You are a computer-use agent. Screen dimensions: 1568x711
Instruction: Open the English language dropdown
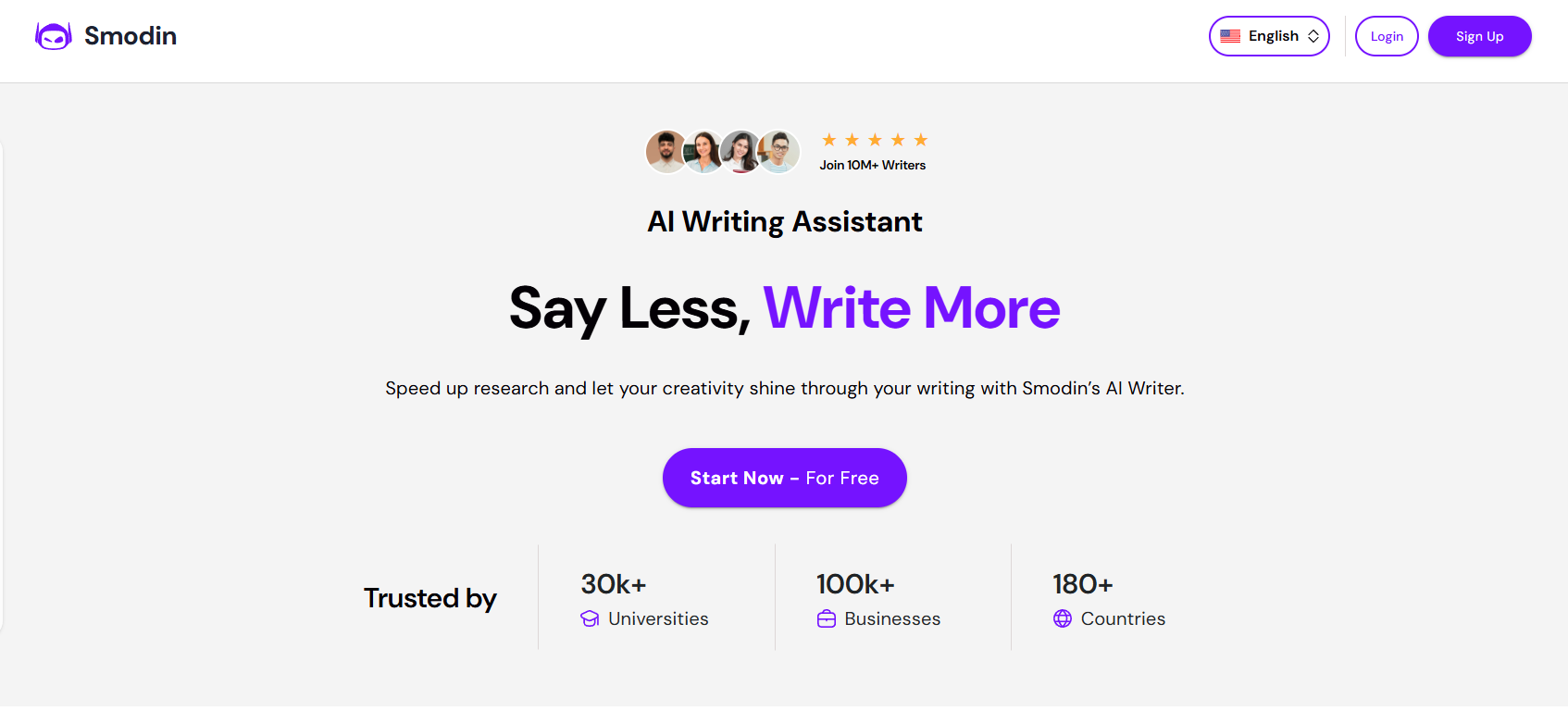tap(1269, 36)
